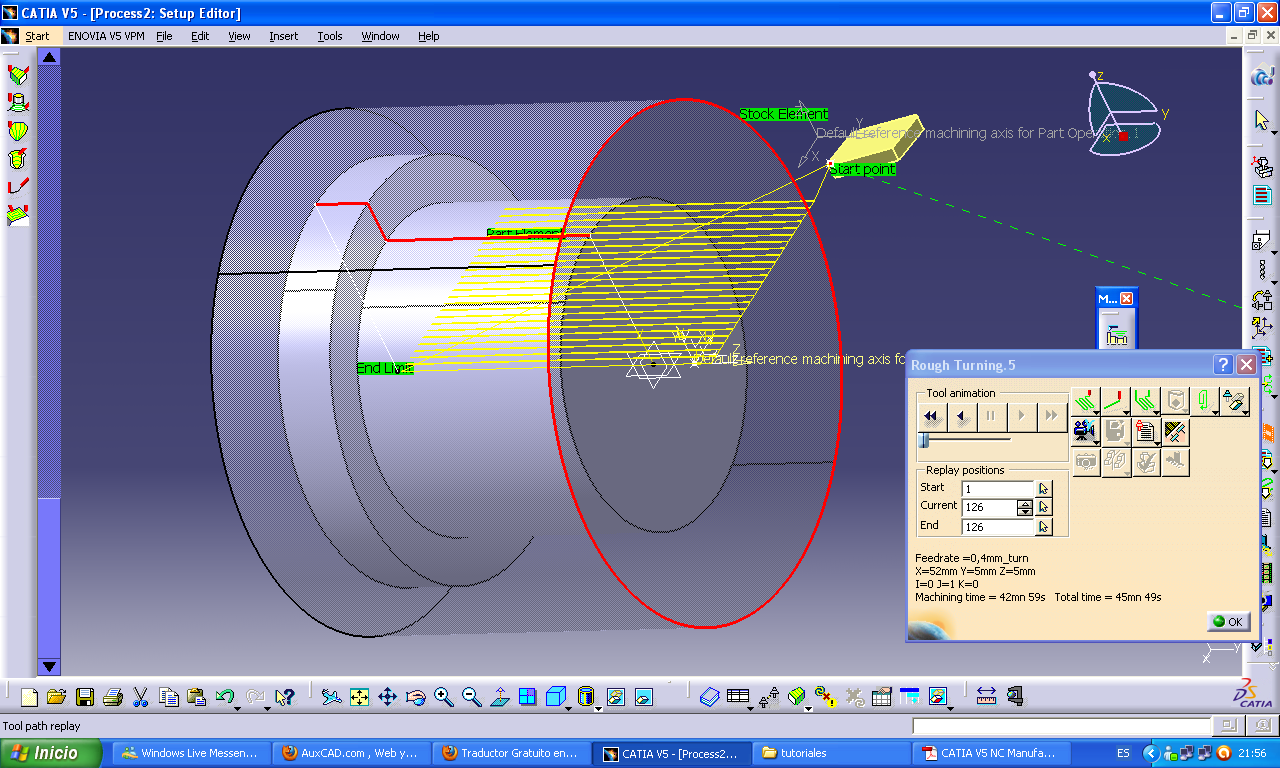Open the tutoriales folder taskbar item
The image size is (1280, 768).
[832, 753]
